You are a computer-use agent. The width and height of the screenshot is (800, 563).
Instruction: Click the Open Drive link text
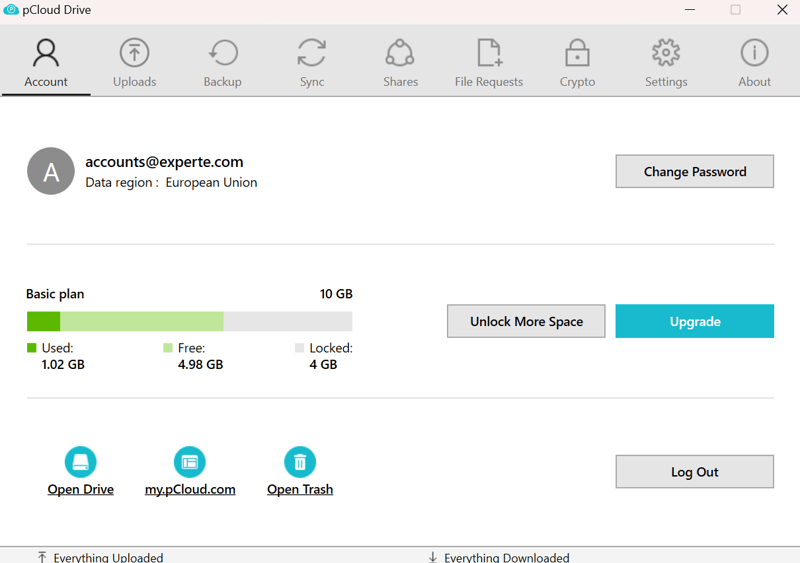pyautogui.click(x=81, y=489)
